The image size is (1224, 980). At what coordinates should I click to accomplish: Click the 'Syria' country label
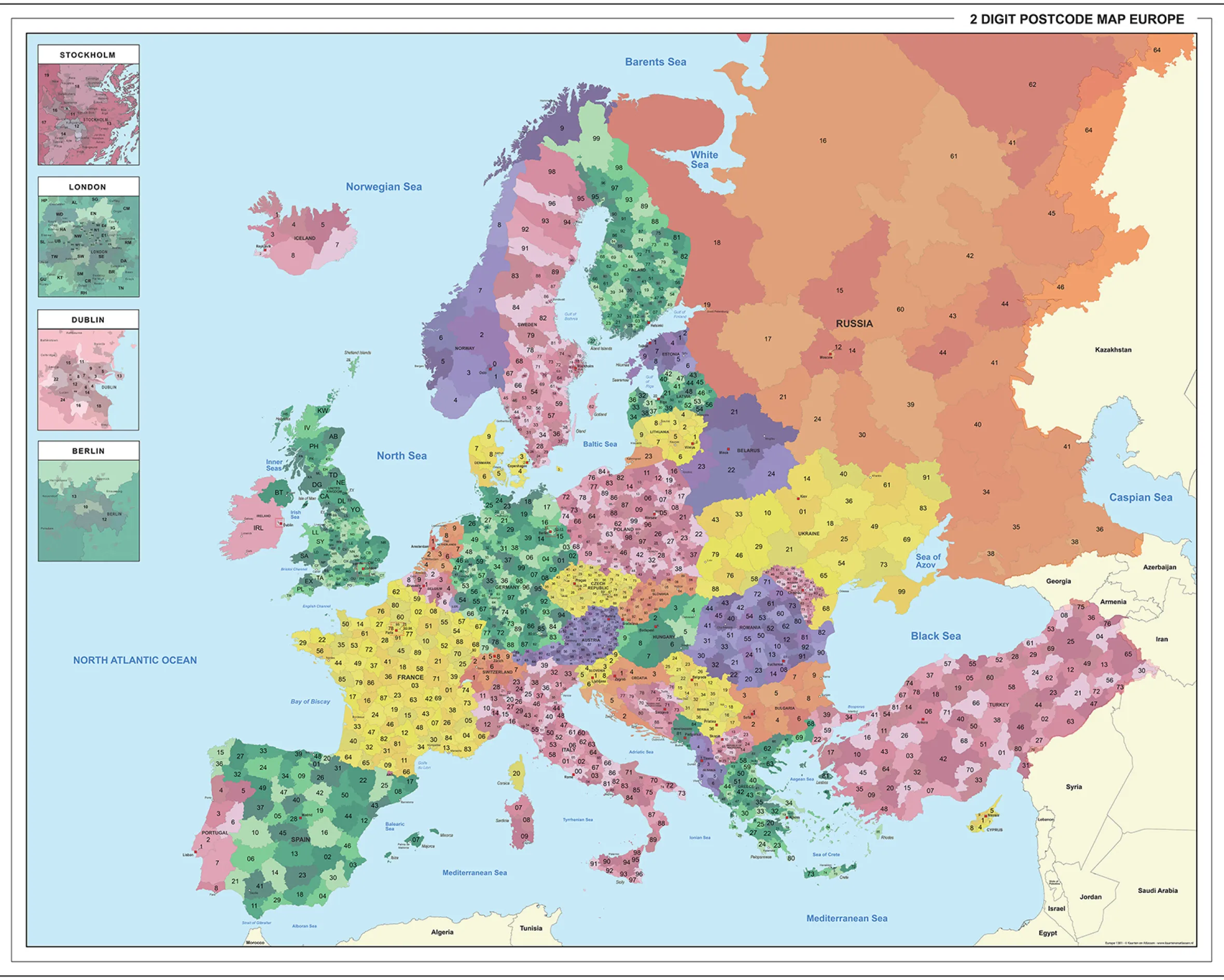click(1074, 787)
